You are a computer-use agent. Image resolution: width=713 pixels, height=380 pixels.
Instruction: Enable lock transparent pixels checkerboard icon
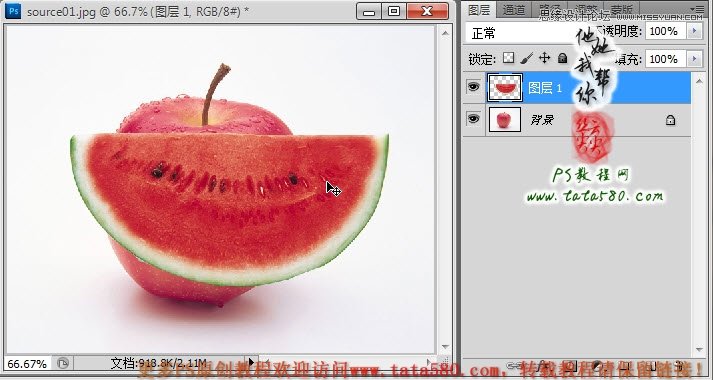click(x=509, y=58)
